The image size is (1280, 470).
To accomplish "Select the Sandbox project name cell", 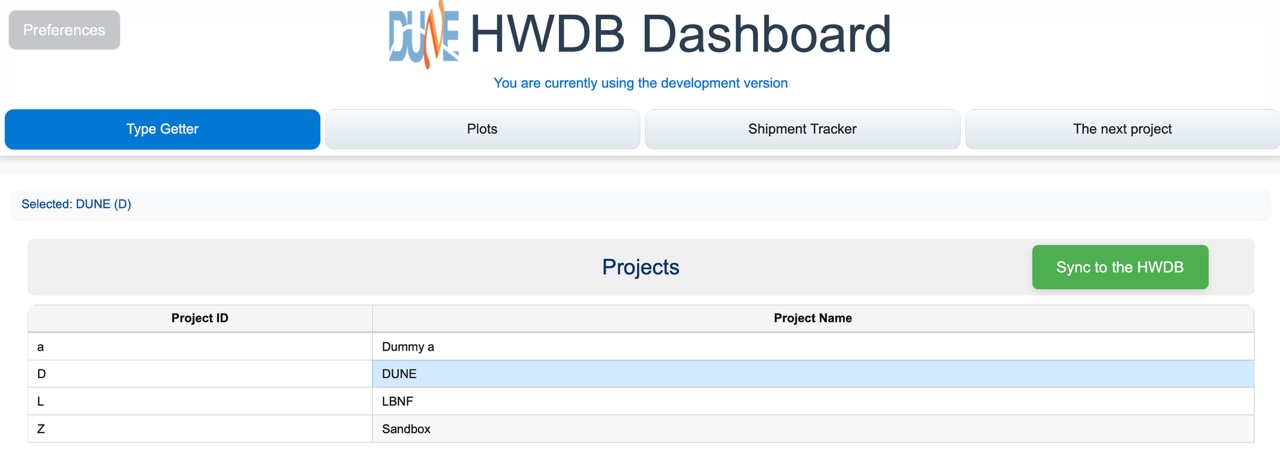I will 813,429.
